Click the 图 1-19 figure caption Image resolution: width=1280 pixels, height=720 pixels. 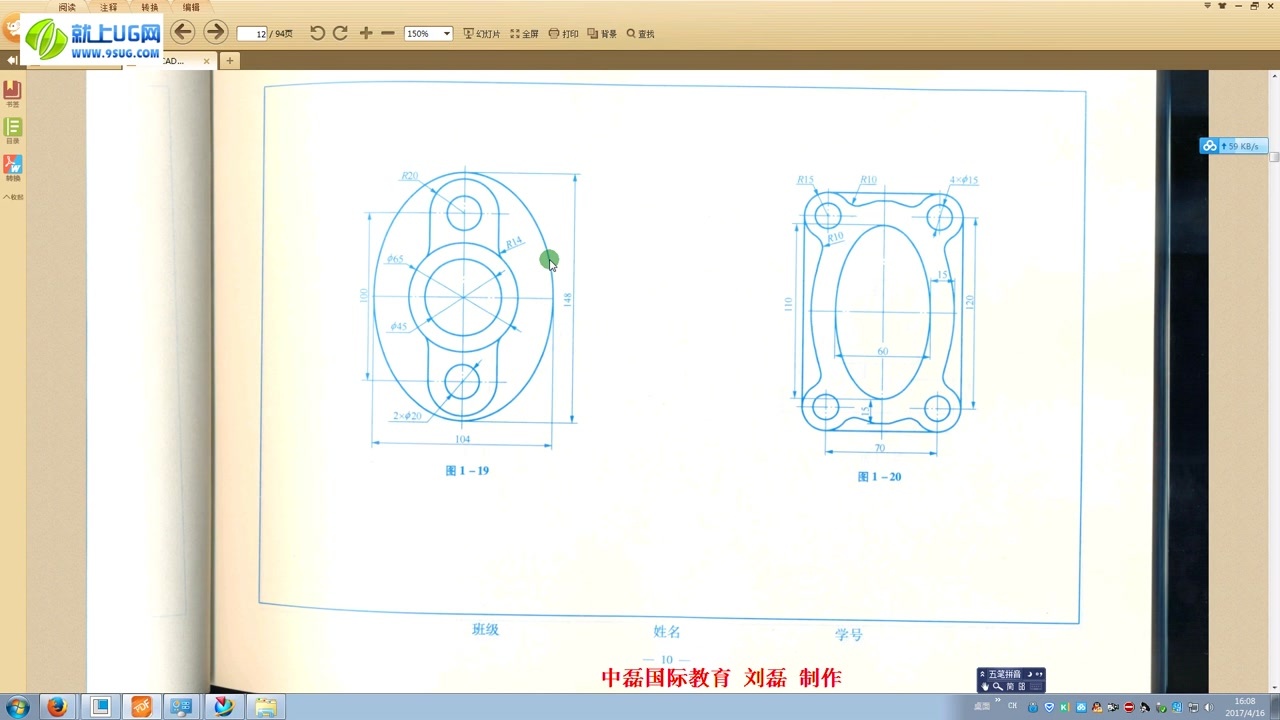click(467, 471)
